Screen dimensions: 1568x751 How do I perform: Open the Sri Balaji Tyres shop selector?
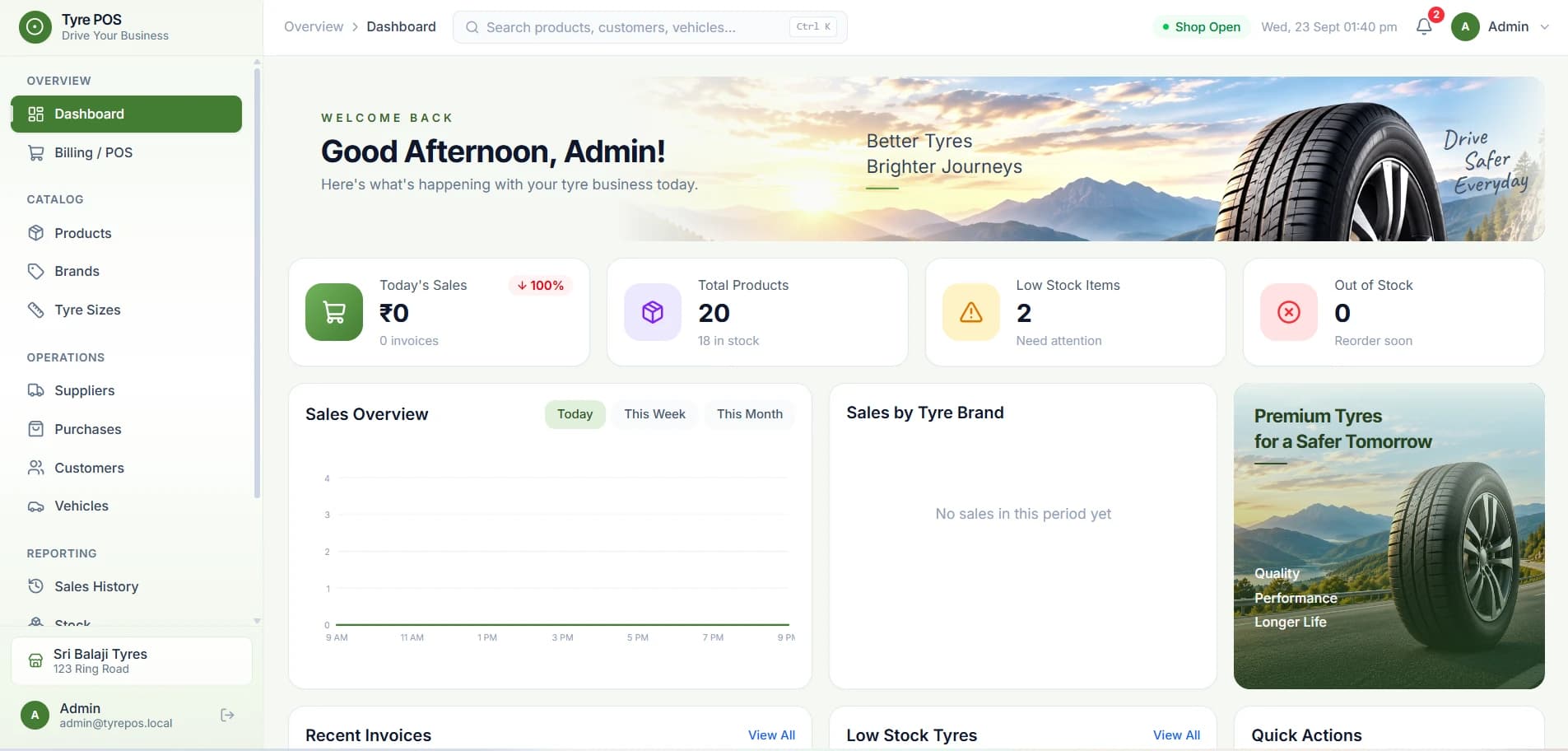tap(132, 660)
